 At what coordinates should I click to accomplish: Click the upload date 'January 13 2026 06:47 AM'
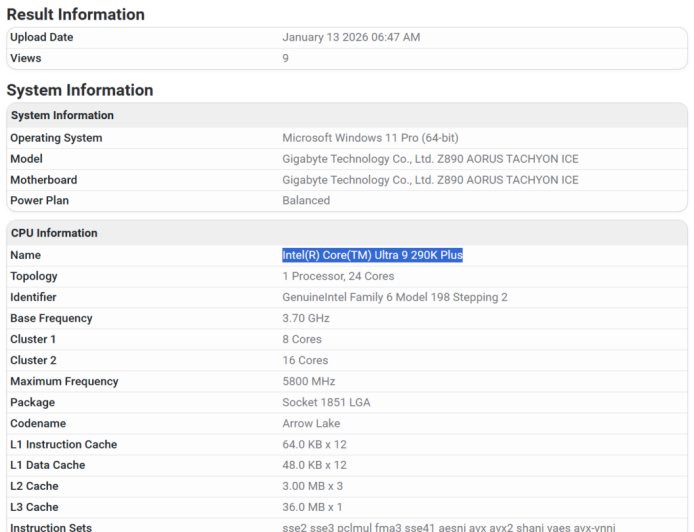click(351, 37)
